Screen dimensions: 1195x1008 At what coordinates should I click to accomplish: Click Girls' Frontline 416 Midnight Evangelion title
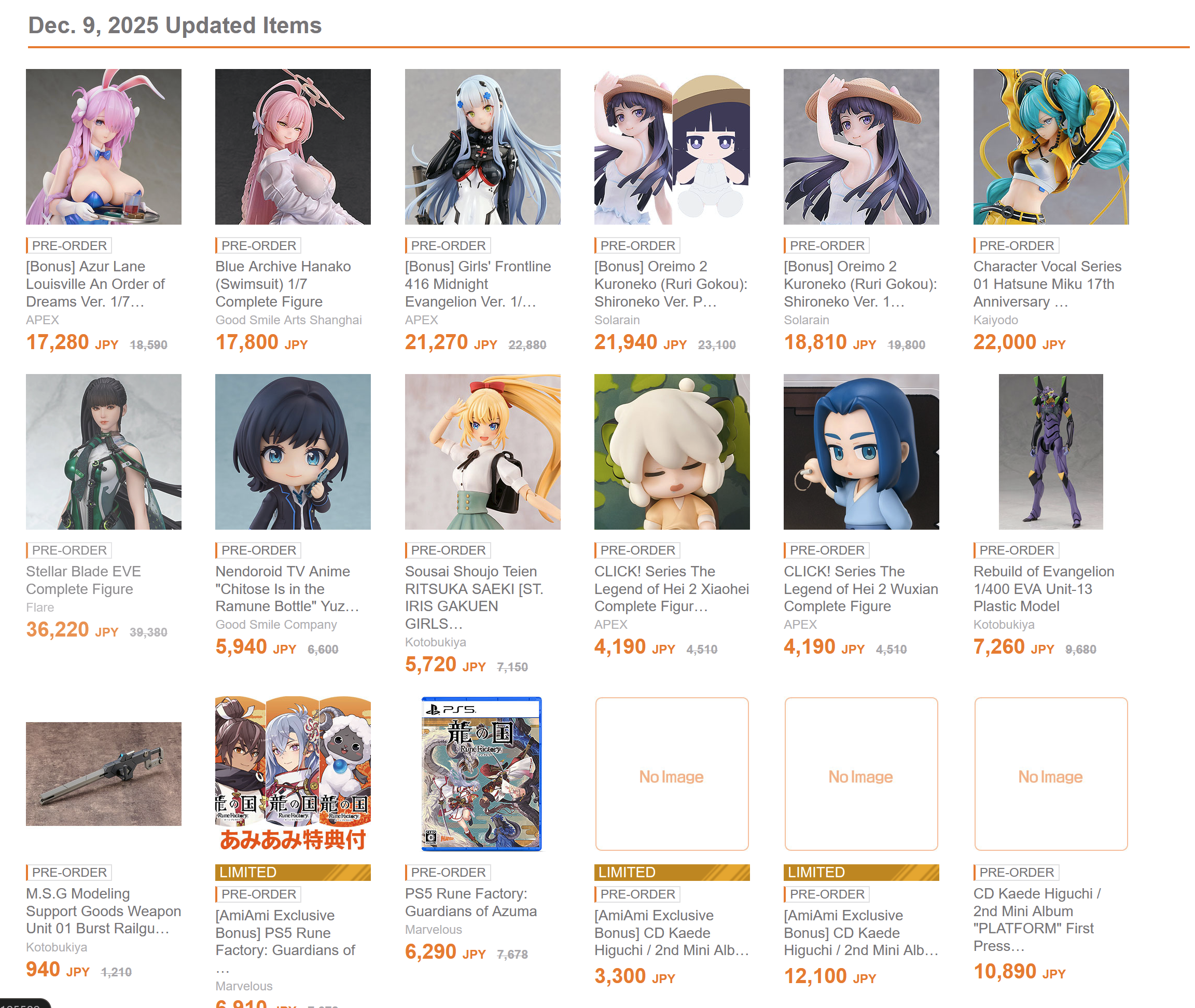pos(478,284)
